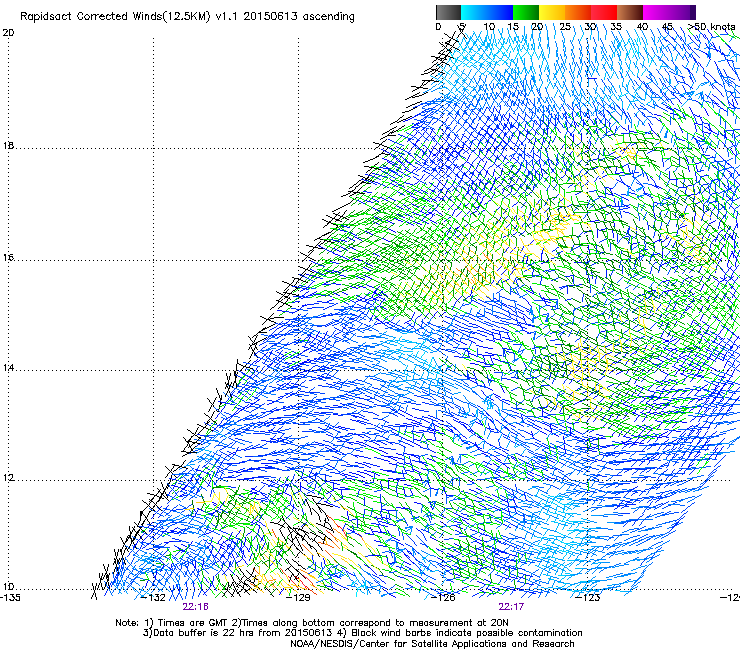740x650 pixels.
Task: Click the '40' knots legend label
Action: [642, 27]
